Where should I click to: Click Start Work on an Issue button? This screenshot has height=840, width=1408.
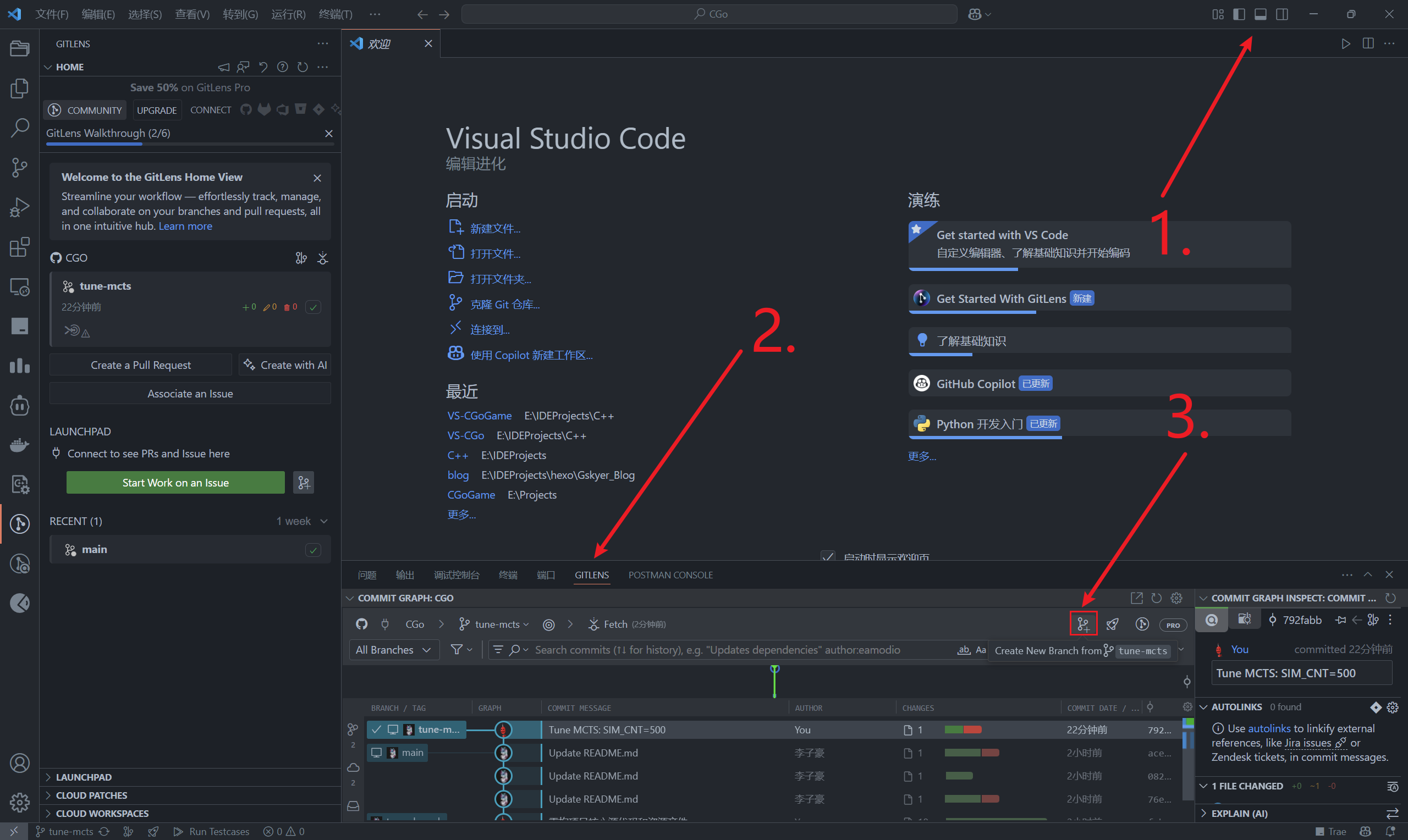coord(175,482)
